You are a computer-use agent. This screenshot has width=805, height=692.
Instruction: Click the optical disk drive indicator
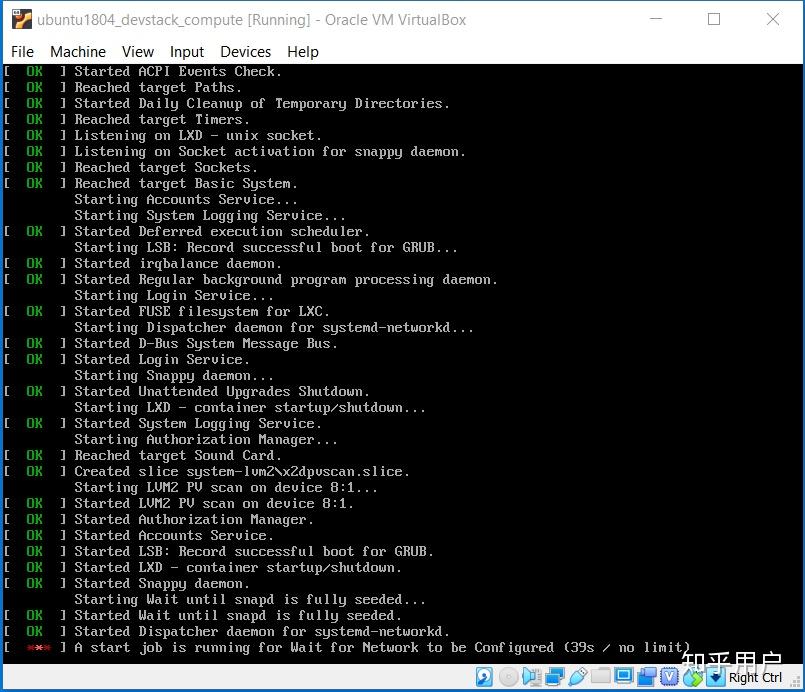click(508, 677)
